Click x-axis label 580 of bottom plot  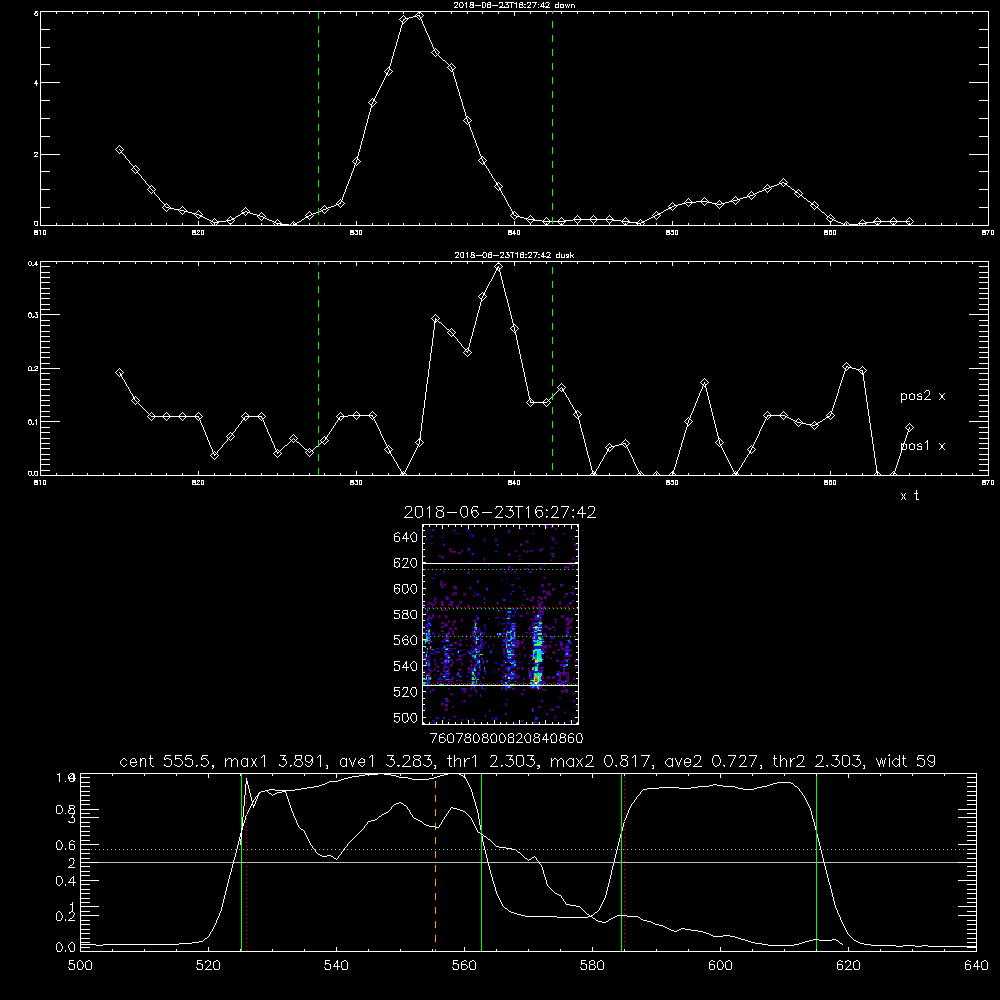point(592,966)
